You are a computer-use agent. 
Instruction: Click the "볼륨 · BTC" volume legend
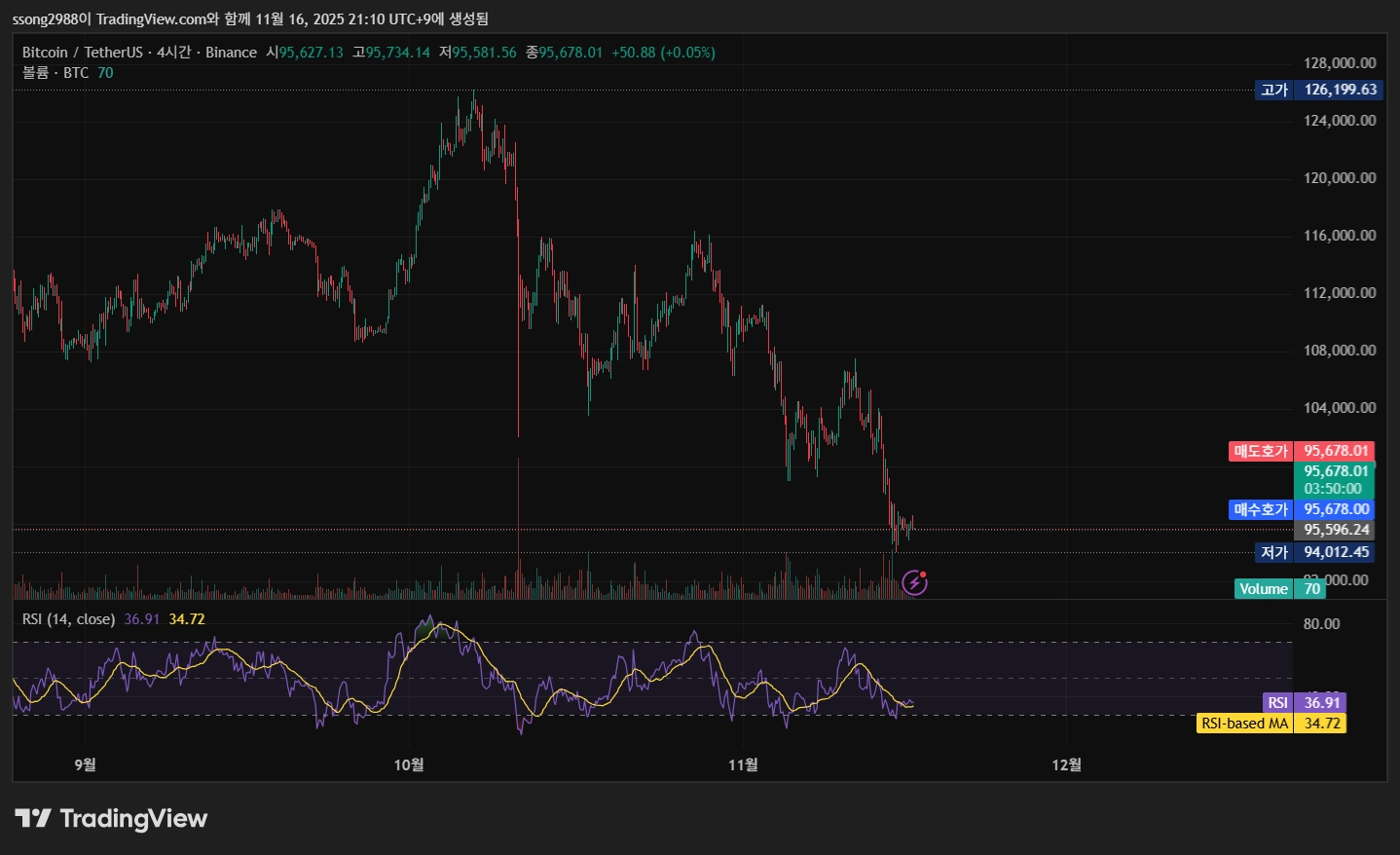pos(55,73)
